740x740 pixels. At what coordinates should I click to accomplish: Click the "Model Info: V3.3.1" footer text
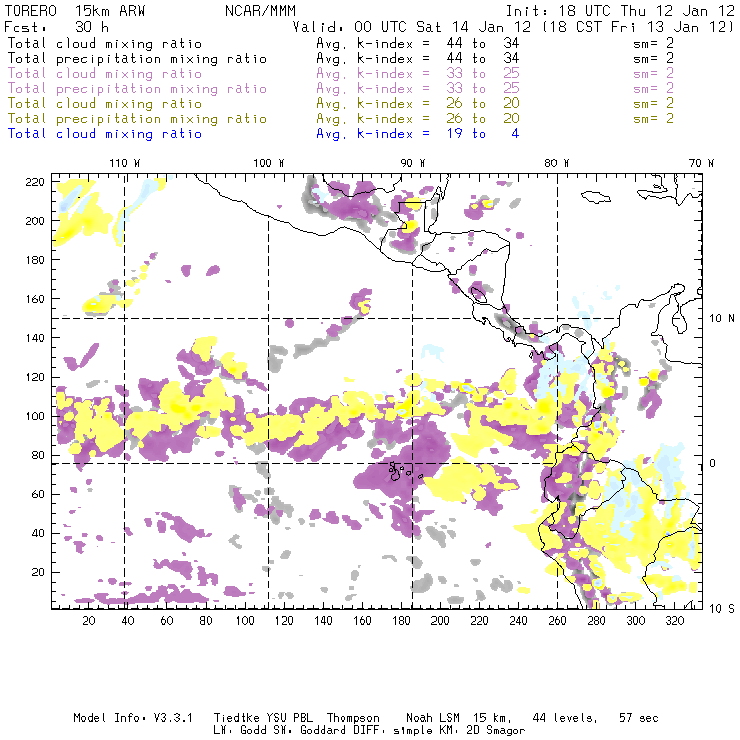(x=133, y=718)
